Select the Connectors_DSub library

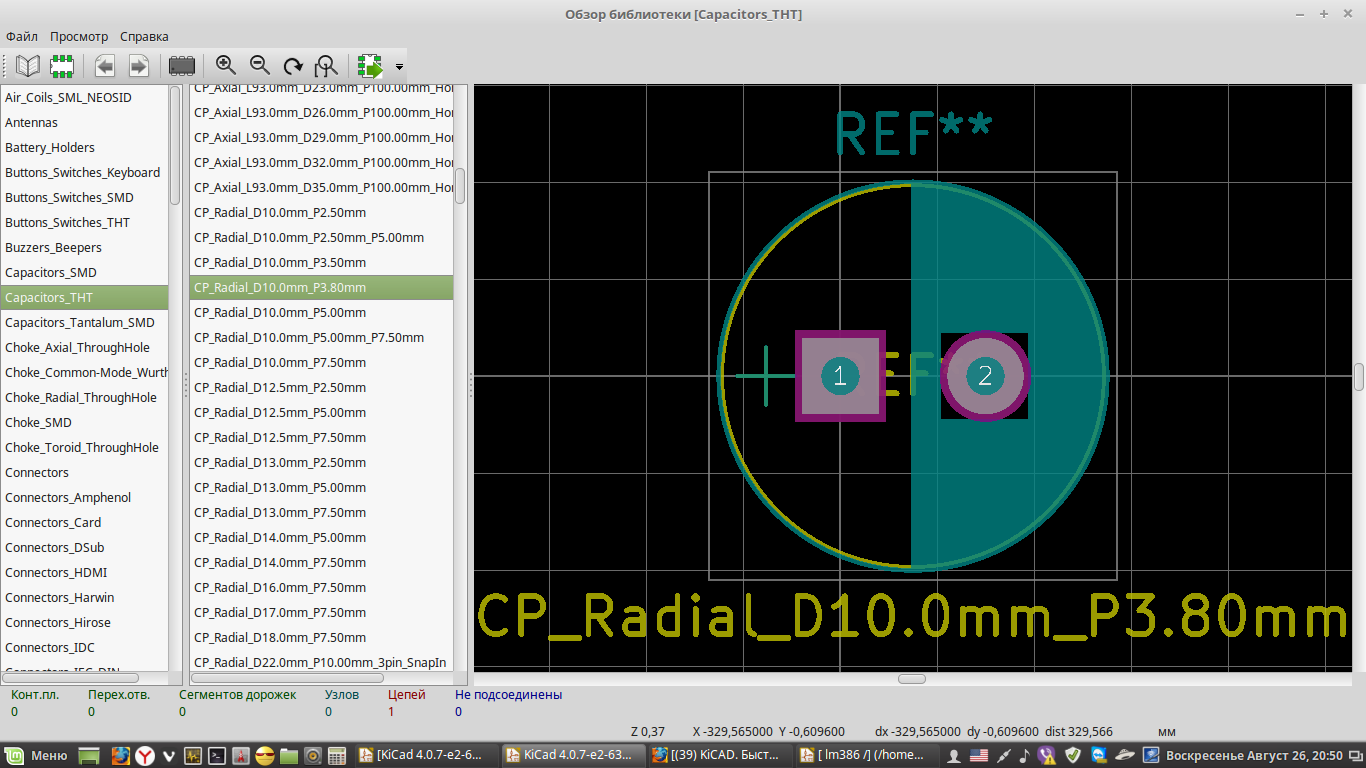pos(84,547)
